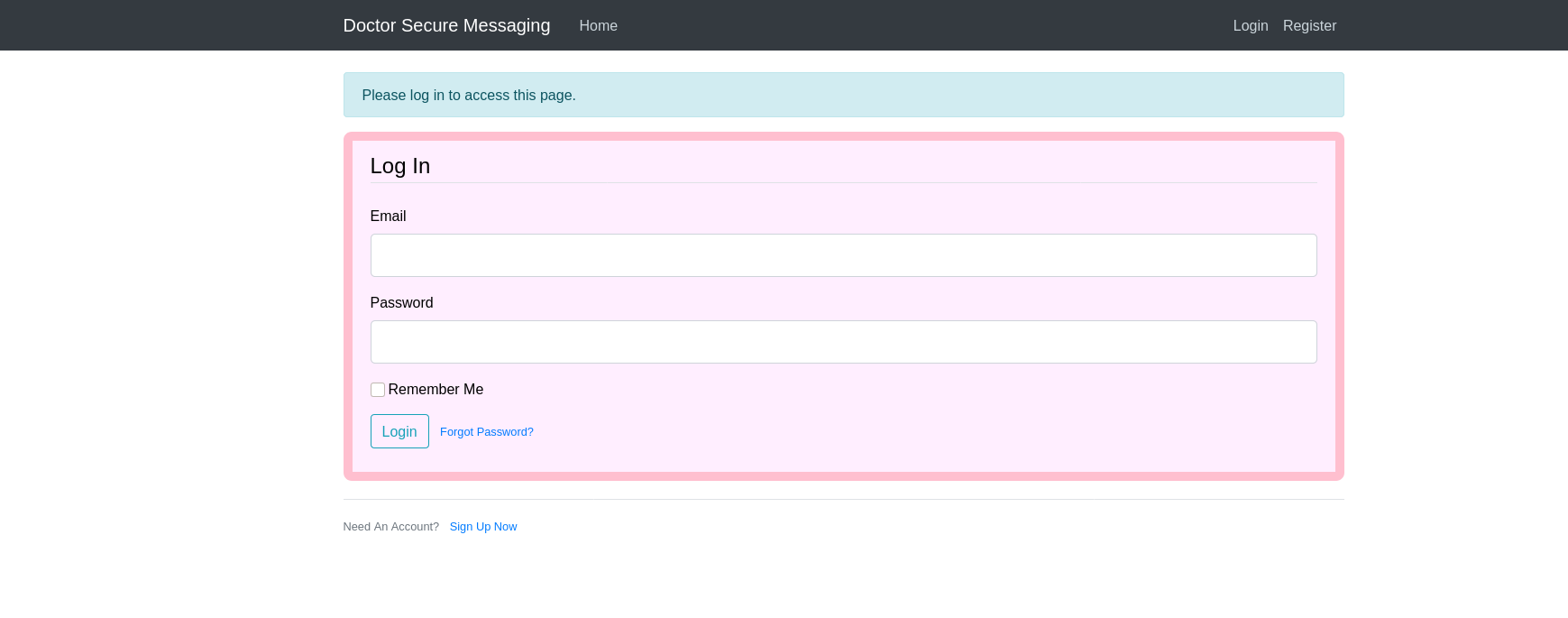Enable the Remember Me checkbox
Viewport: 1568px width, 618px height.
pyautogui.click(x=378, y=390)
